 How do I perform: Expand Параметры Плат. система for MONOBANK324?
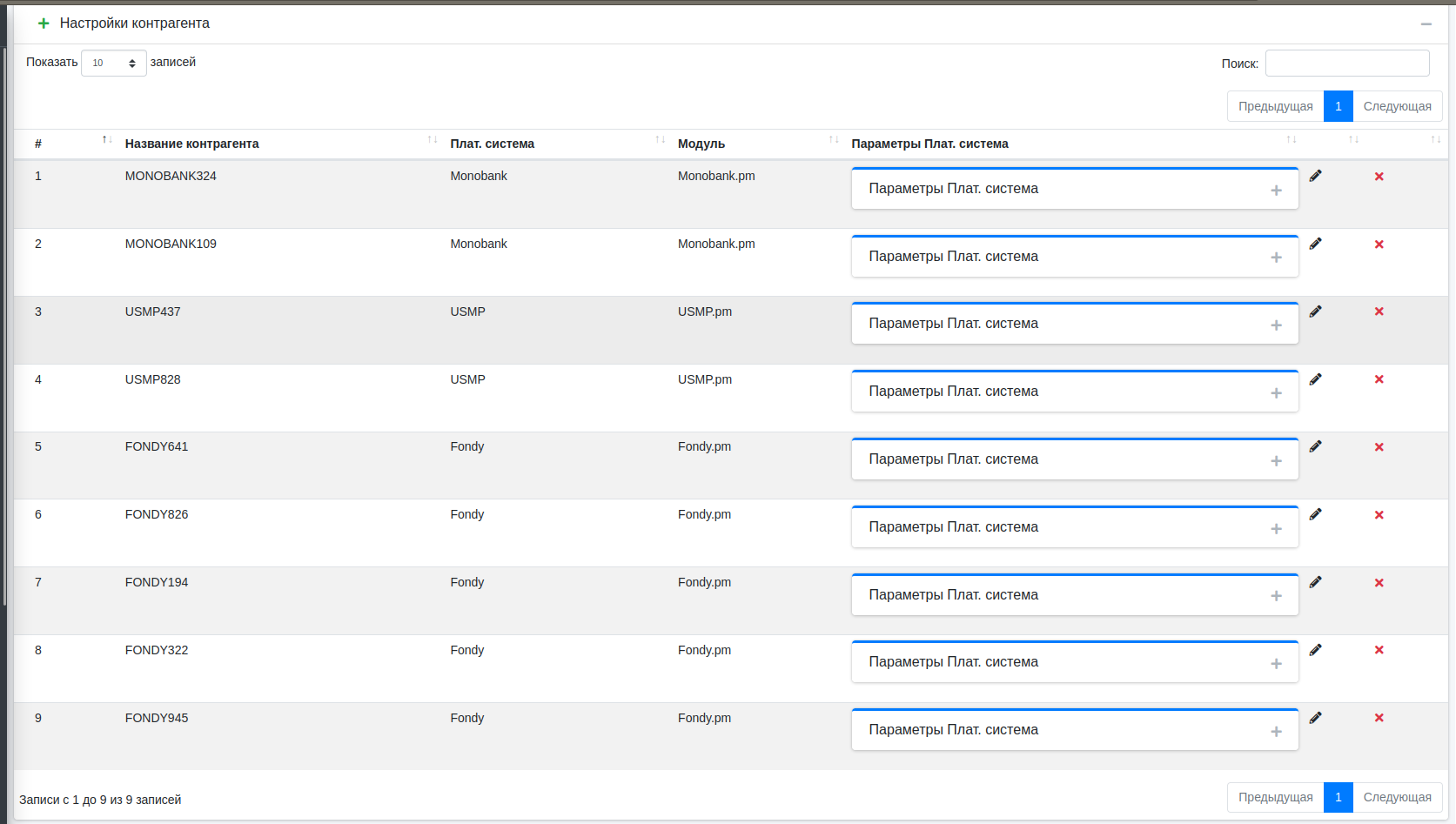pos(1276,191)
